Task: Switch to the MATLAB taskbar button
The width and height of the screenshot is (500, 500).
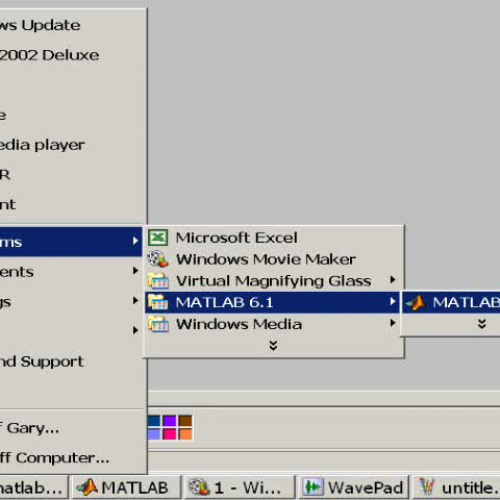Action: pyautogui.click(x=126, y=488)
